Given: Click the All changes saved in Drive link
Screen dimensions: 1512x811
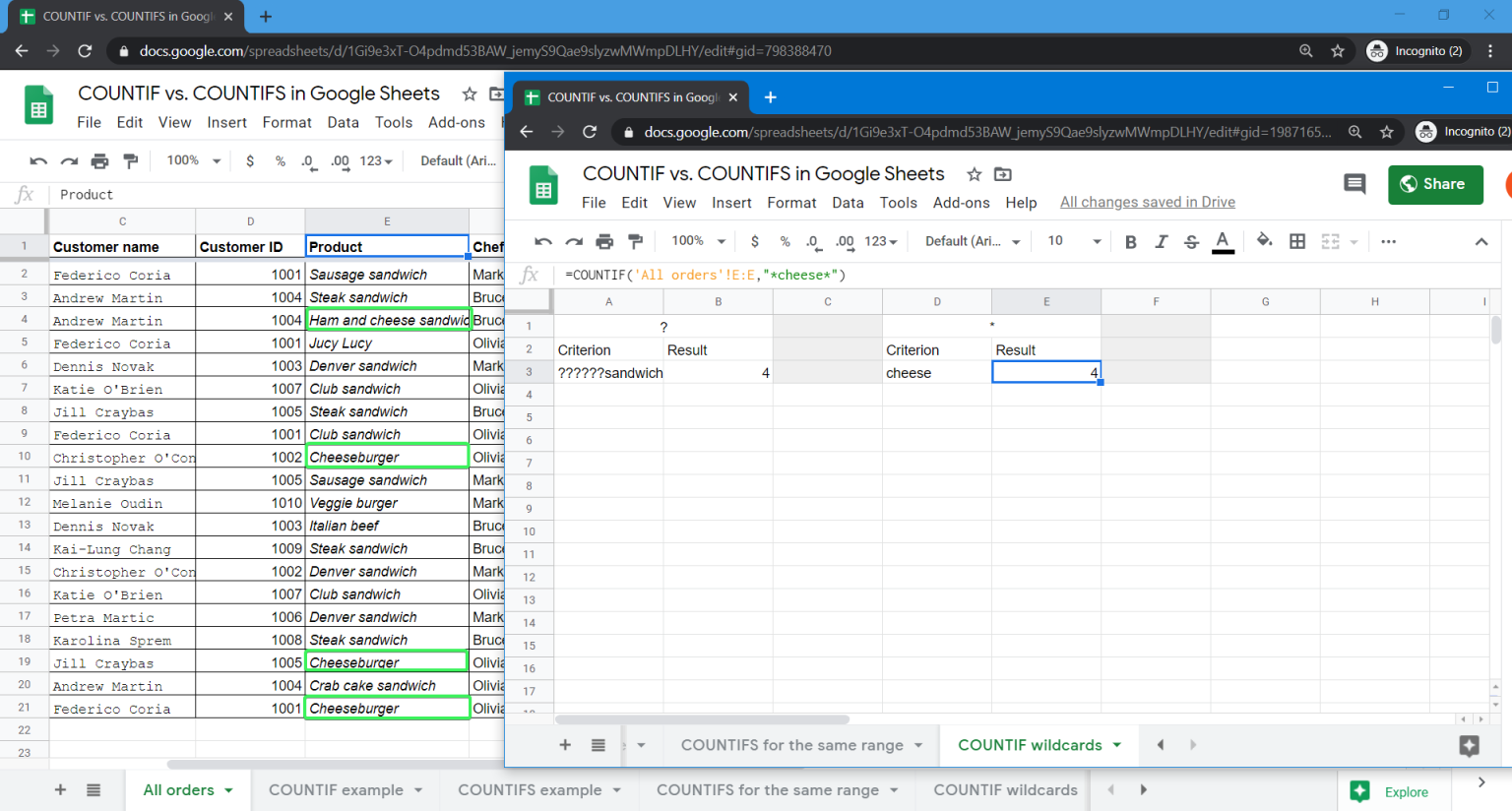Looking at the screenshot, I should (1147, 202).
